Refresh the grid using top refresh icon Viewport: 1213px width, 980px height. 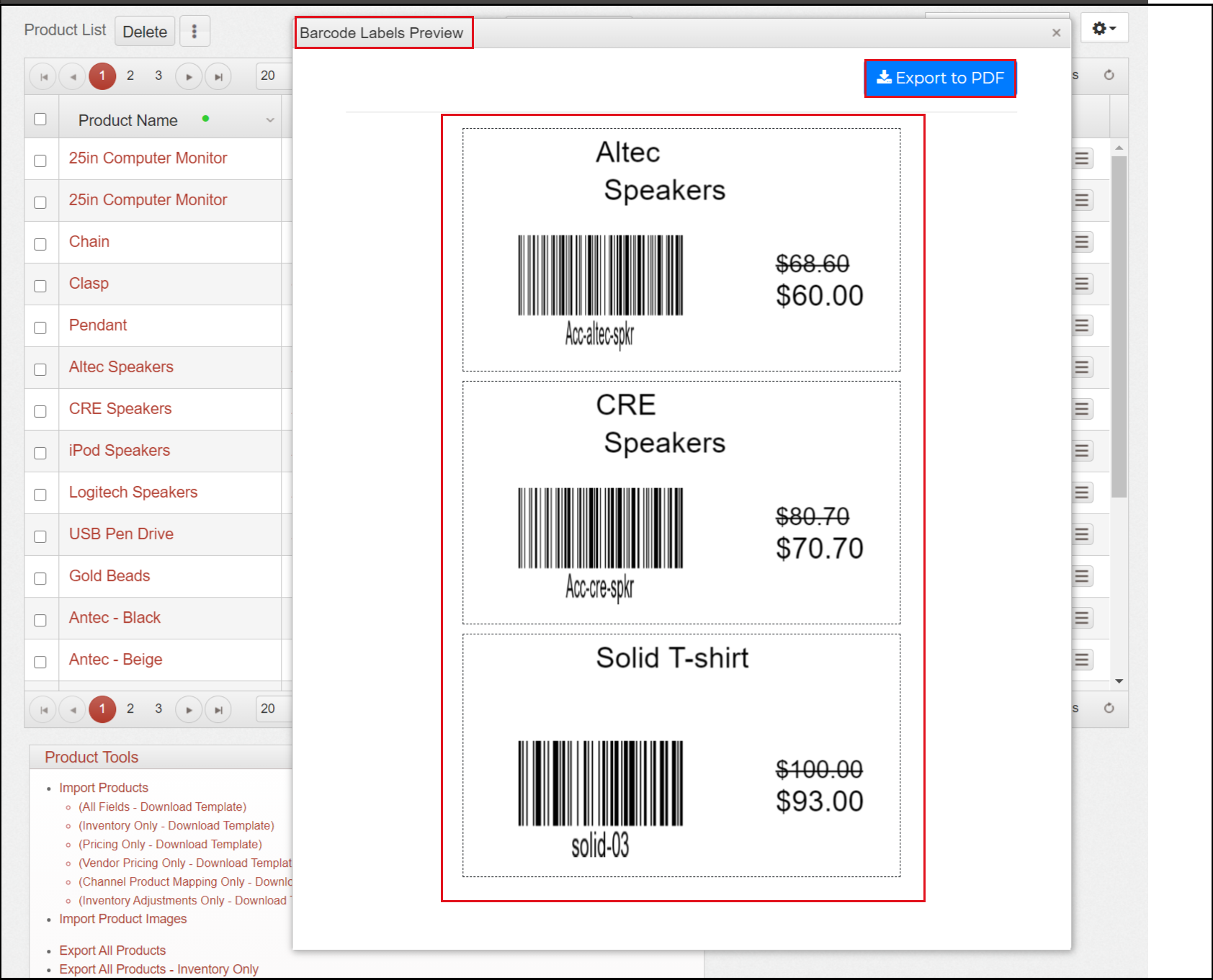1109,75
